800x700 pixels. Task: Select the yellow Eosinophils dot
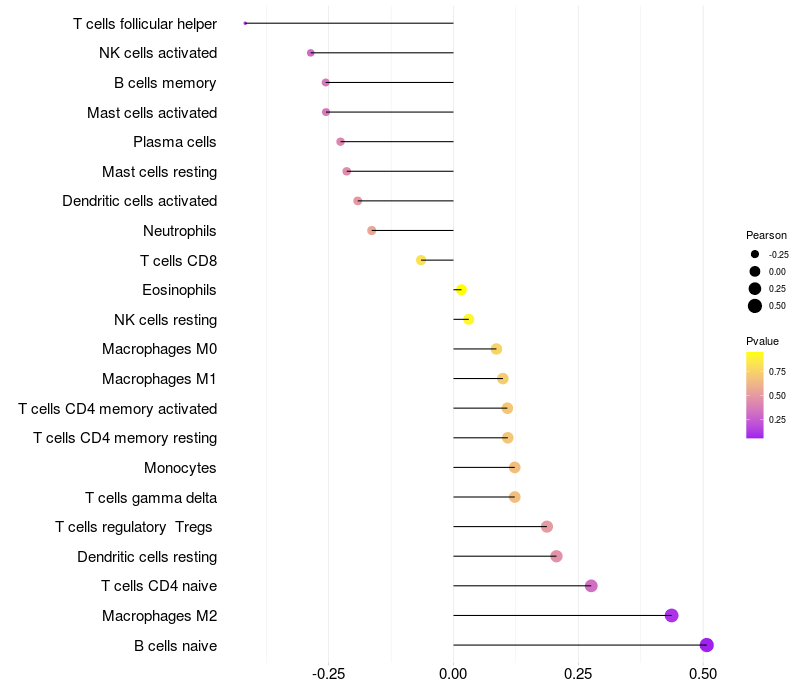coord(461,290)
